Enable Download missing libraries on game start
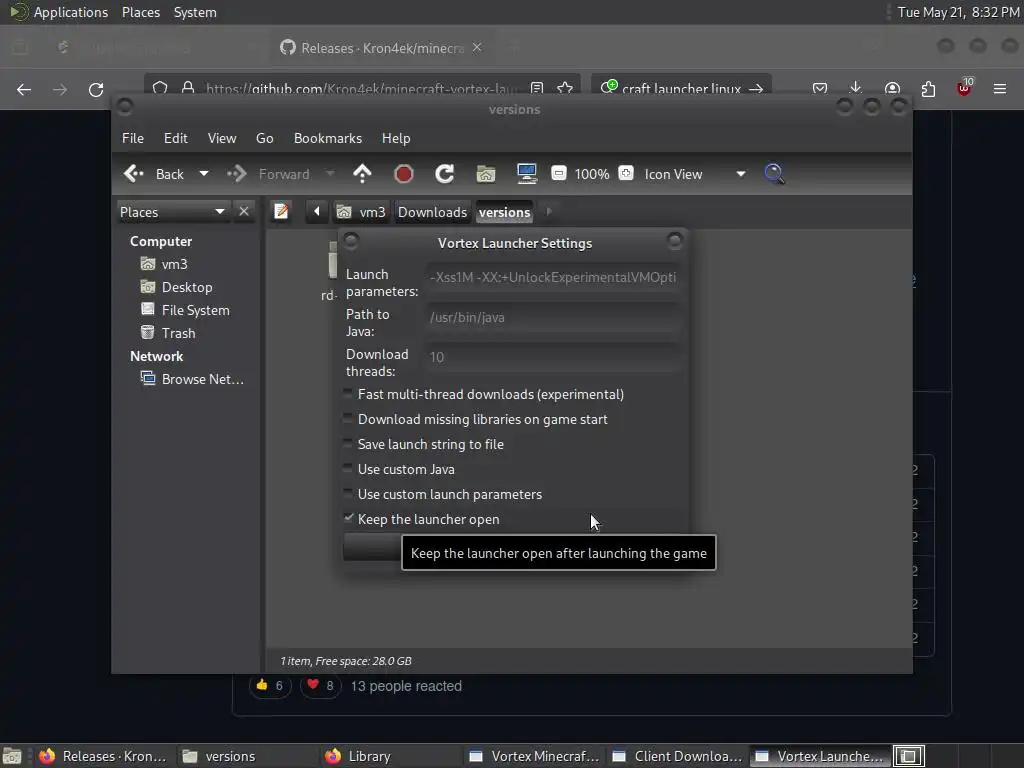 [x=347, y=419]
